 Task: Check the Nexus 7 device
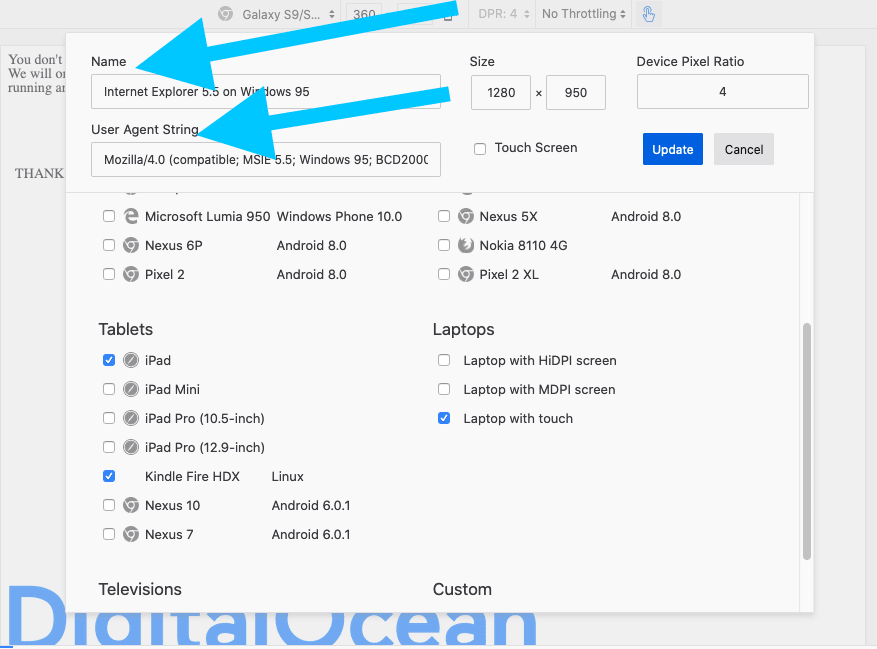pos(109,534)
